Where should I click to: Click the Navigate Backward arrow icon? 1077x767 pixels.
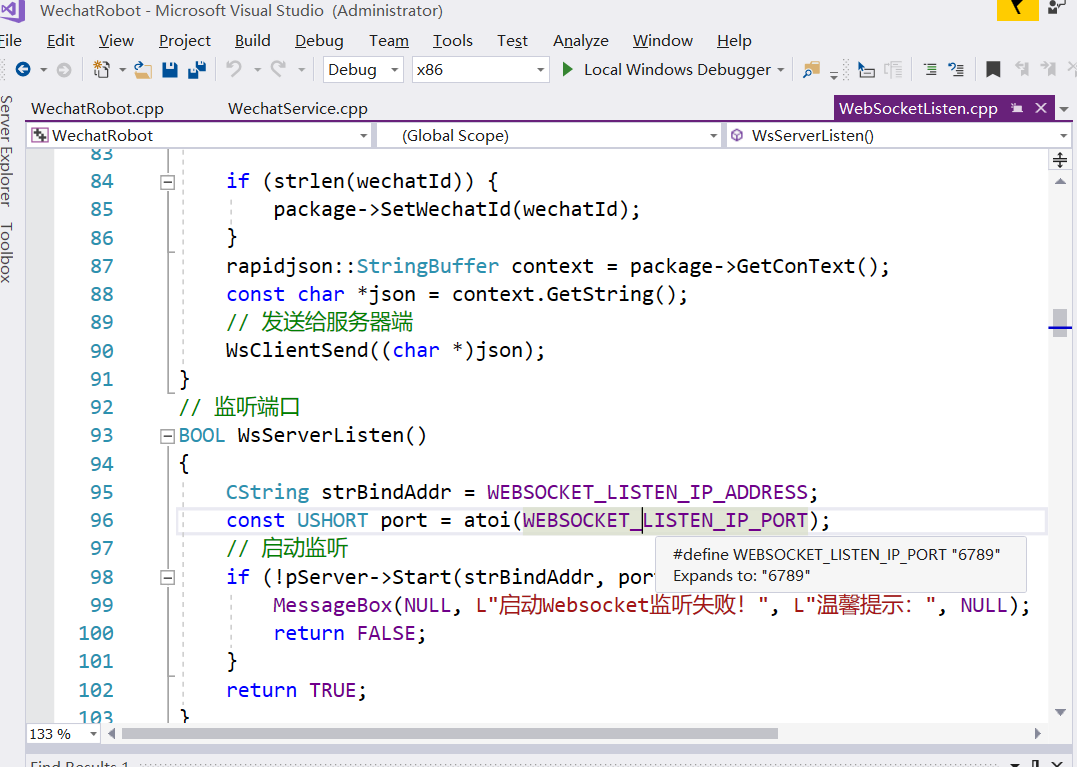pos(23,69)
